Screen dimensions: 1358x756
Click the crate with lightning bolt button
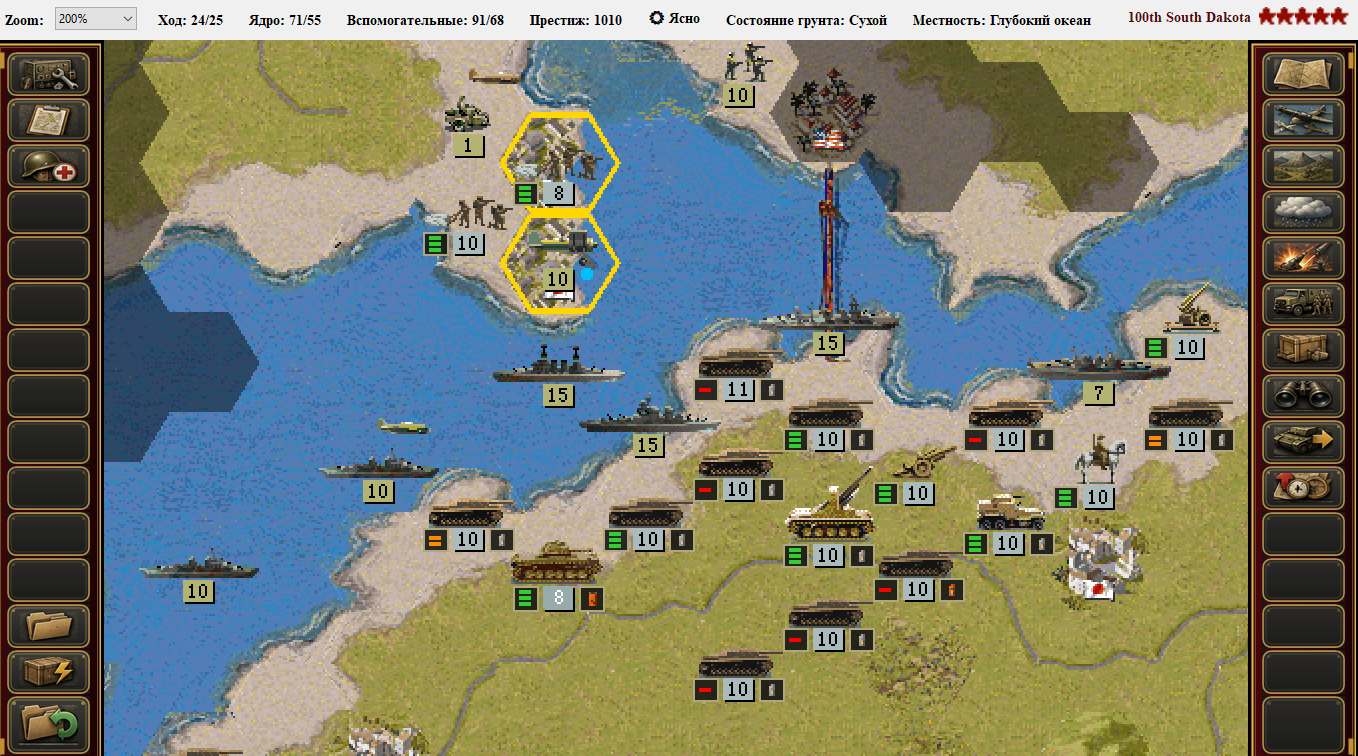(49, 672)
